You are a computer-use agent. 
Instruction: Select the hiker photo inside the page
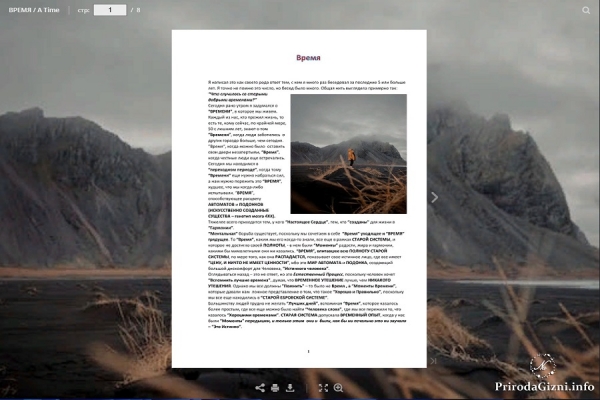(349, 154)
